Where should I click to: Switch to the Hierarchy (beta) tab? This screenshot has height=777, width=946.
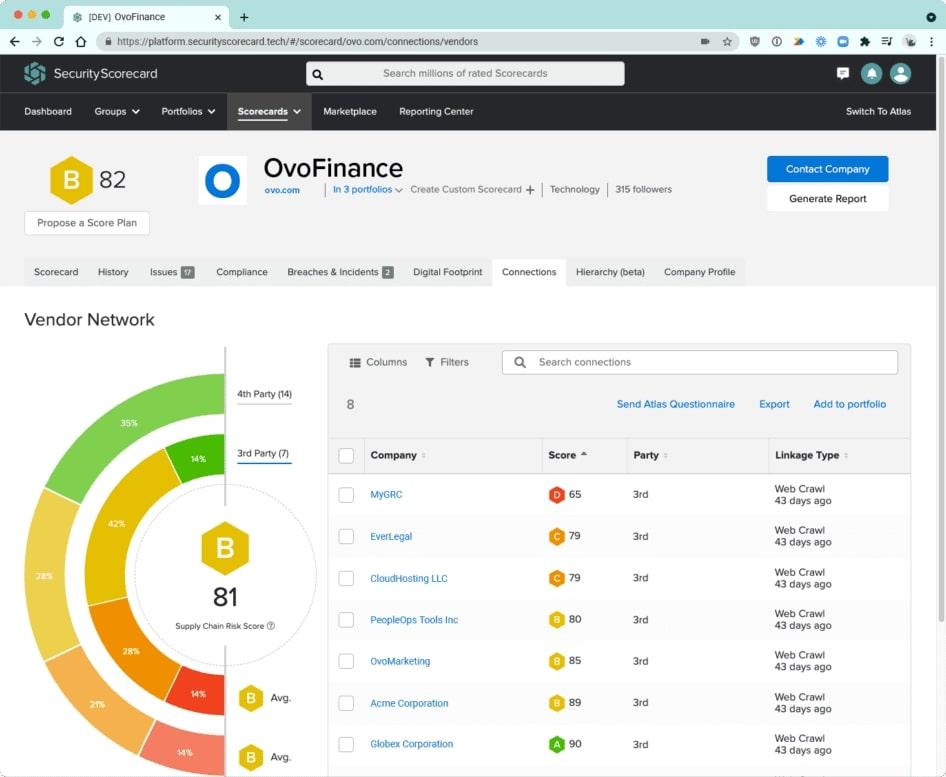point(610,273)
